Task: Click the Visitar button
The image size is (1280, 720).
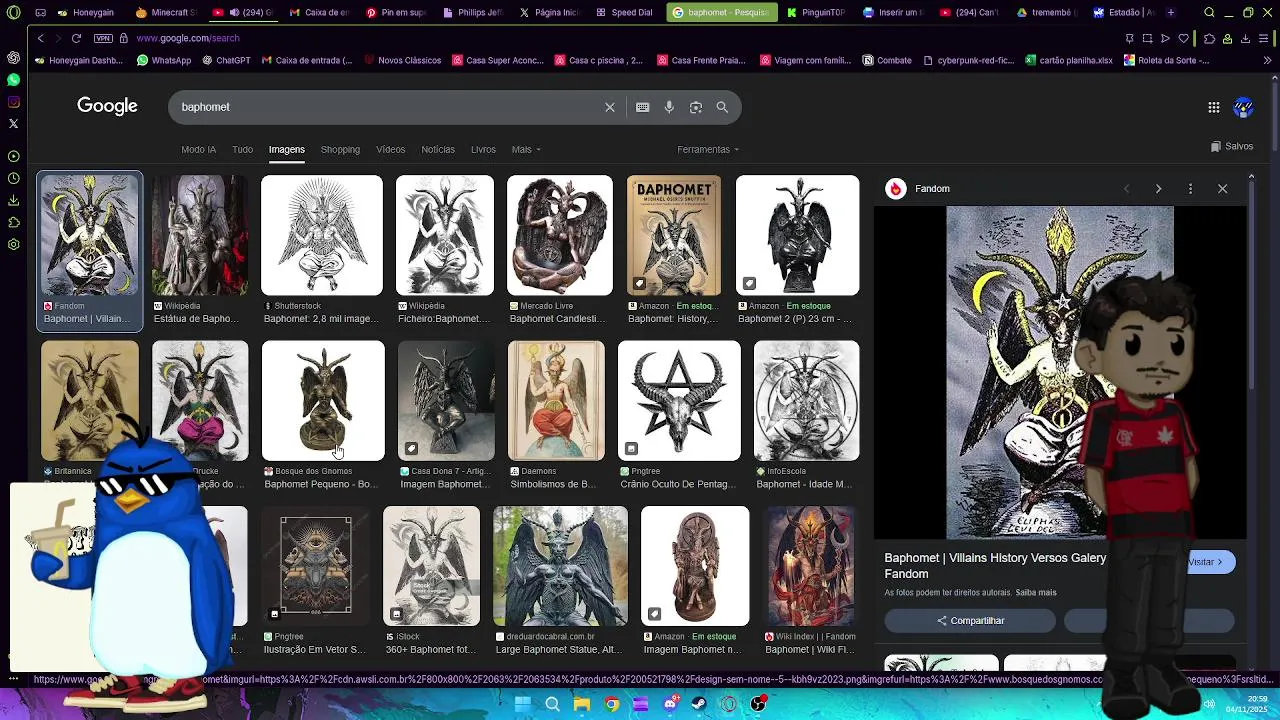Action: tap(1208, 562)
